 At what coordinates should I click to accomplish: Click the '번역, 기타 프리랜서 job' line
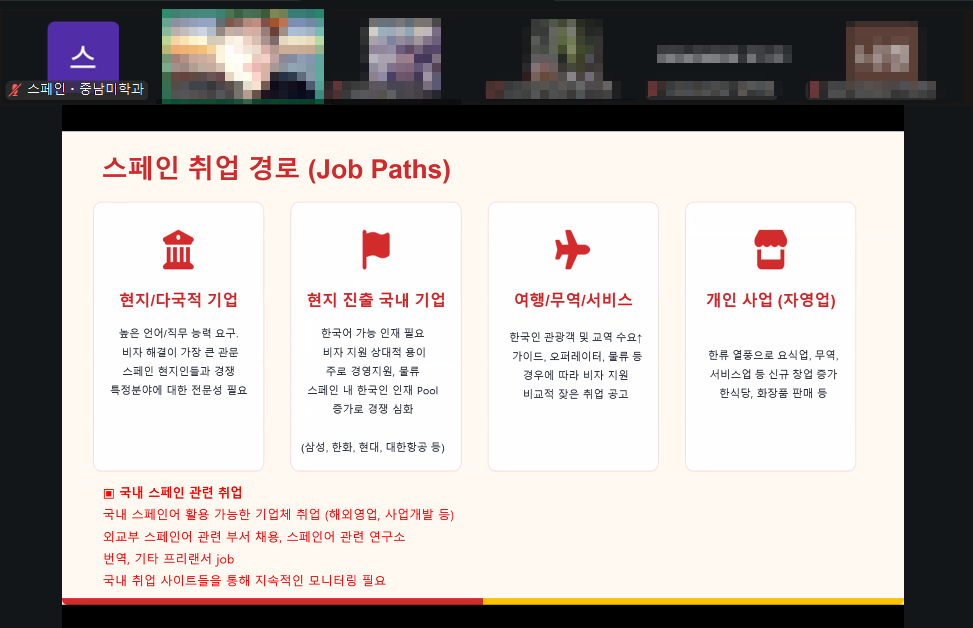(x=168, y=558)
